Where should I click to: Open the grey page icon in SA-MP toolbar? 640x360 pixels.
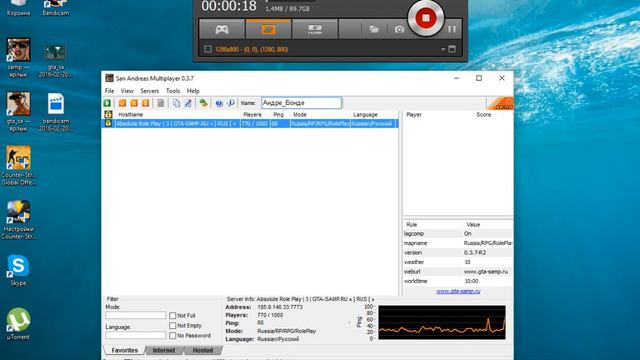coord(161,103)
